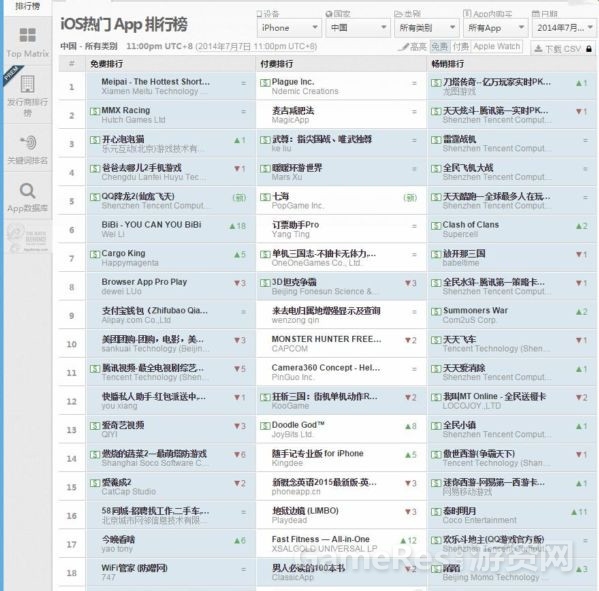Screen dimensions: 599x591
Task: Click in-app purchase icon beside 3D坦克争霸
Action: point(265,283)
